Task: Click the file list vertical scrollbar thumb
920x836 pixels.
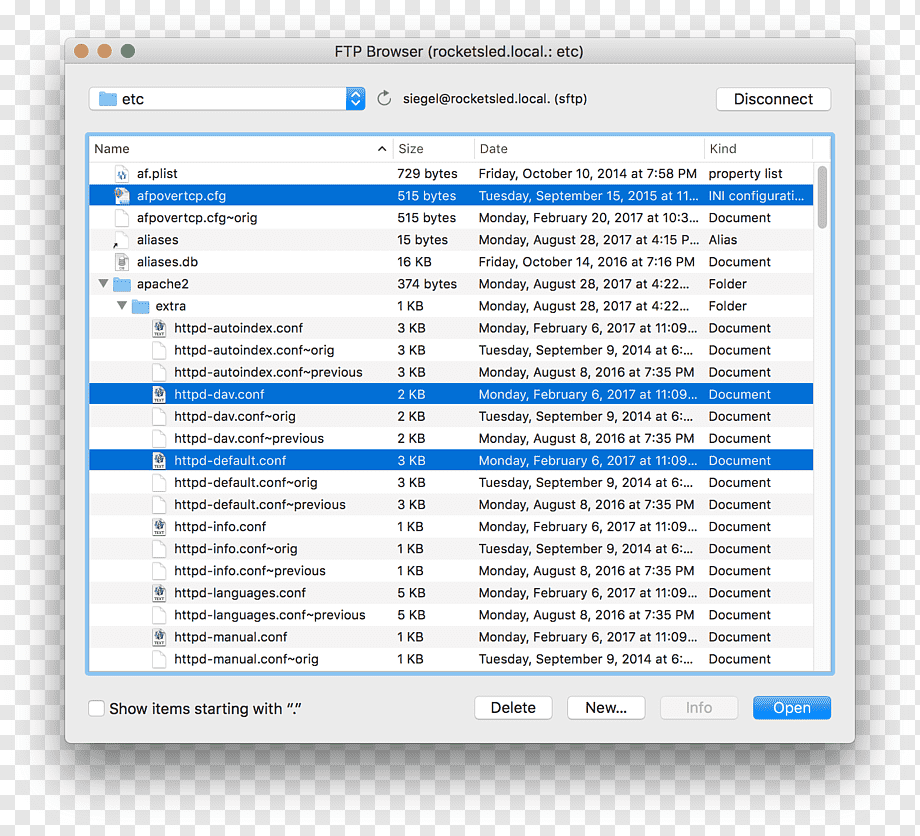Action: point(822,197)
